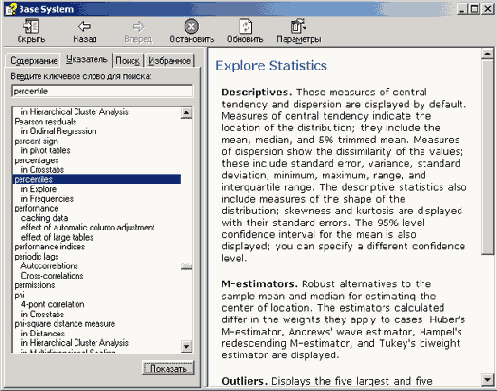The height and width of the screenshot is (391, 497).
Task: Switch to the Содержание tab
Action: pos(34,61)
